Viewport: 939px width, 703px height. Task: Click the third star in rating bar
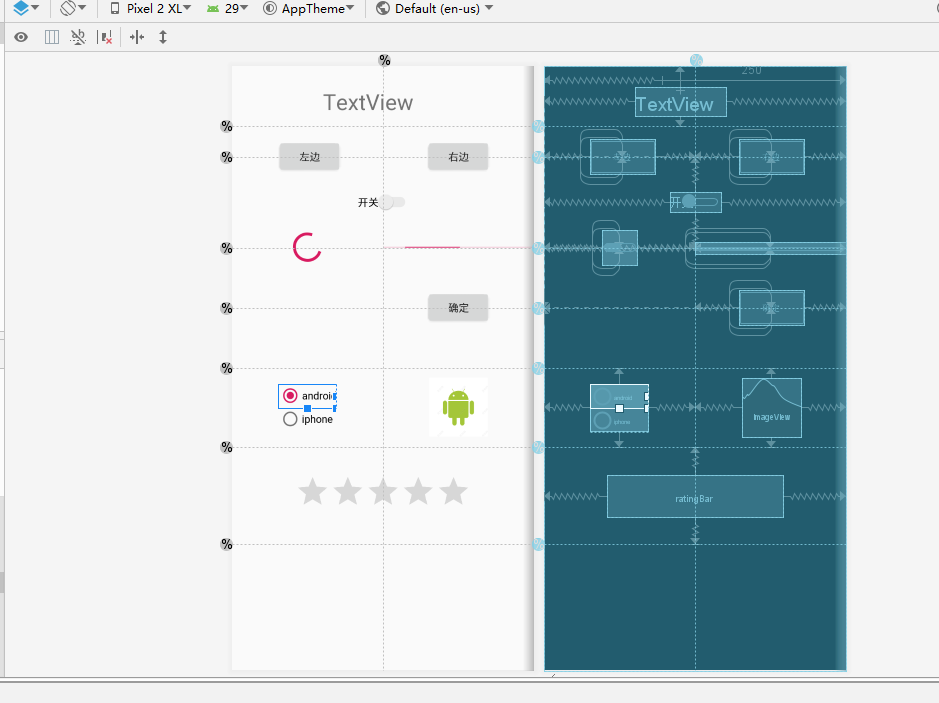point(383,492)
